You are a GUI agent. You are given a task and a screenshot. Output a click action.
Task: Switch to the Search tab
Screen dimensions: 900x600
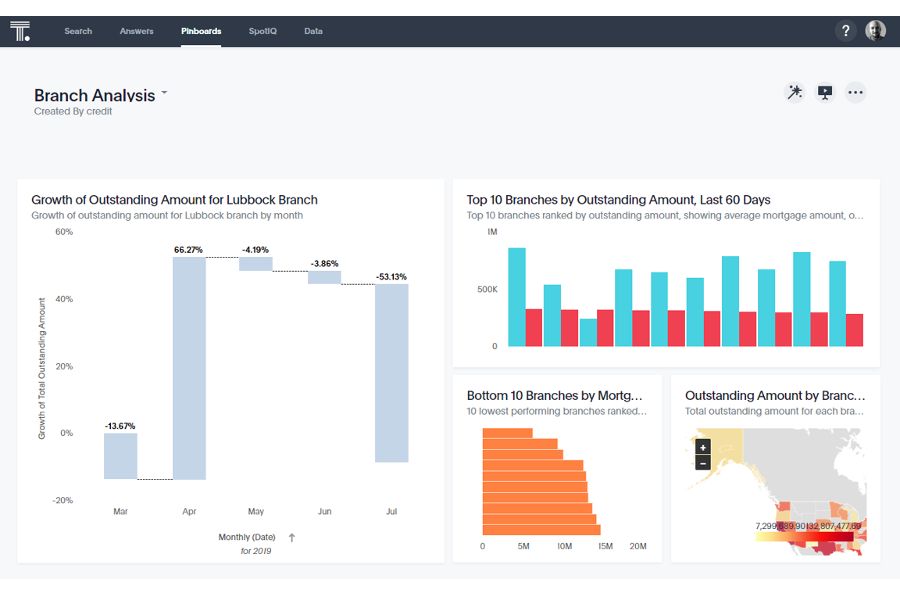pos(78,31)
